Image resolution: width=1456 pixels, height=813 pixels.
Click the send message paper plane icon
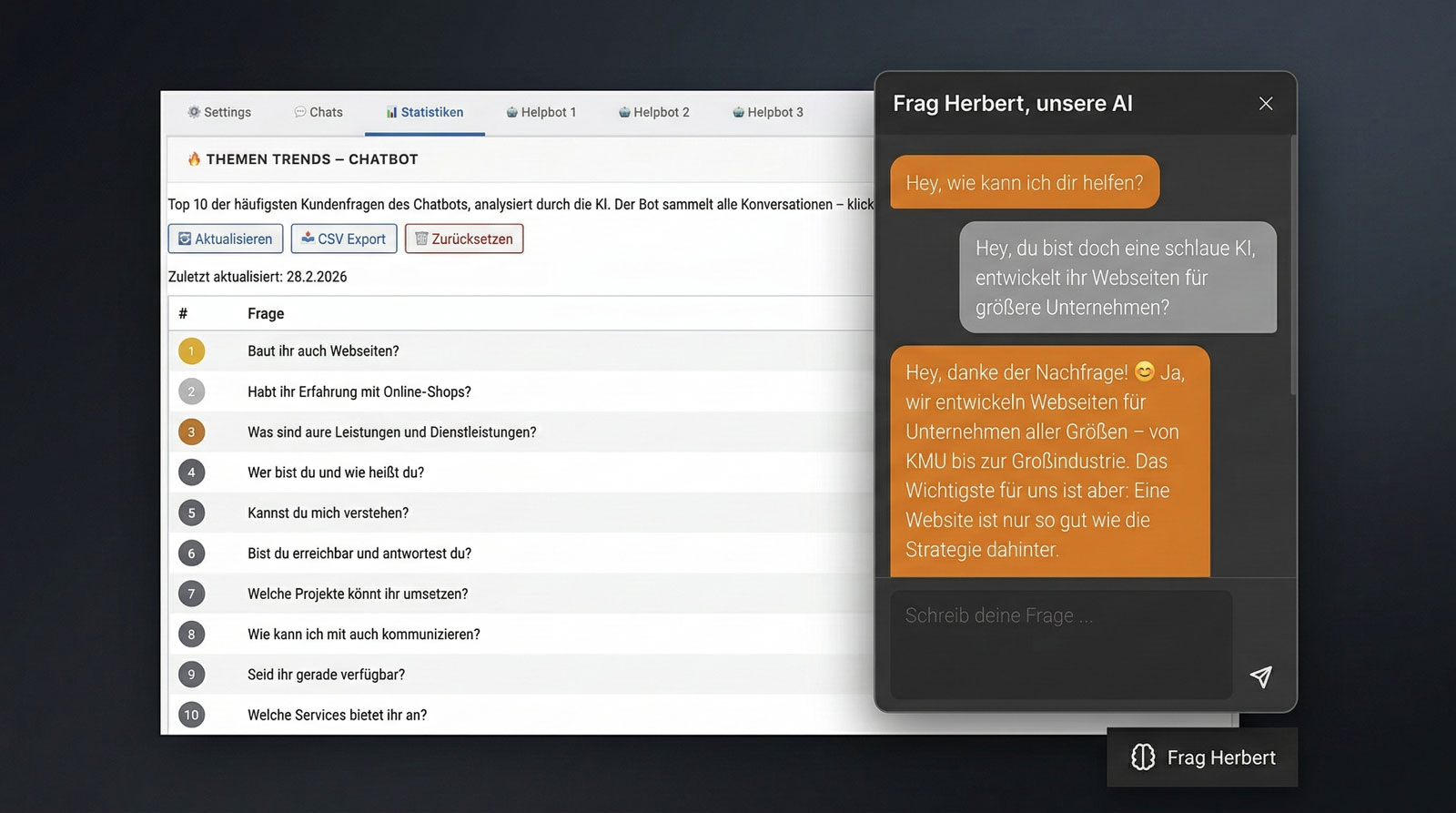(x=1260, y=676)
